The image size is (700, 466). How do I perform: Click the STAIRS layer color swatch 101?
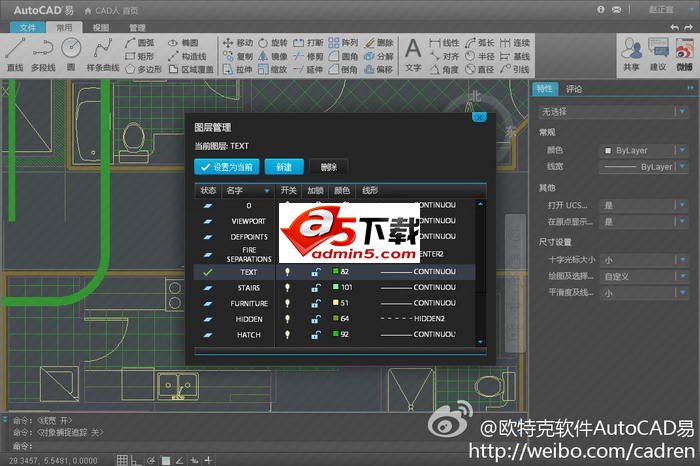[336, 287]
